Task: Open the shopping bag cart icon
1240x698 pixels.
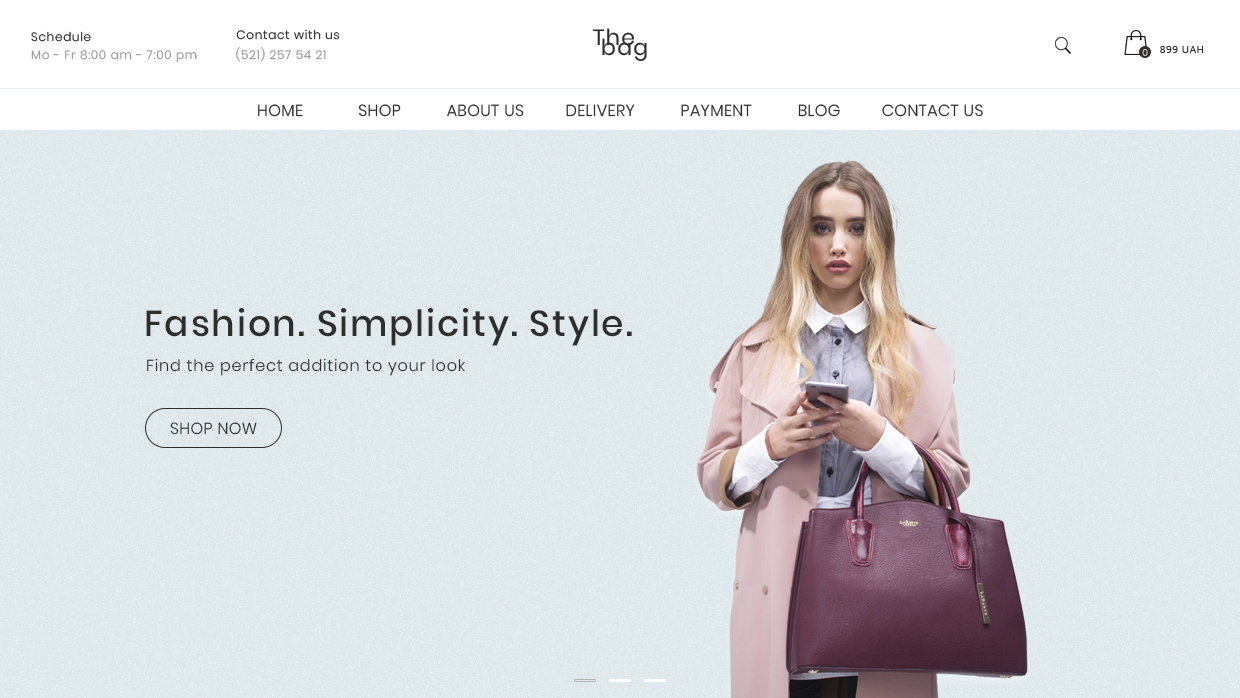Action: pyautogui.click(x=1135, y=43)
